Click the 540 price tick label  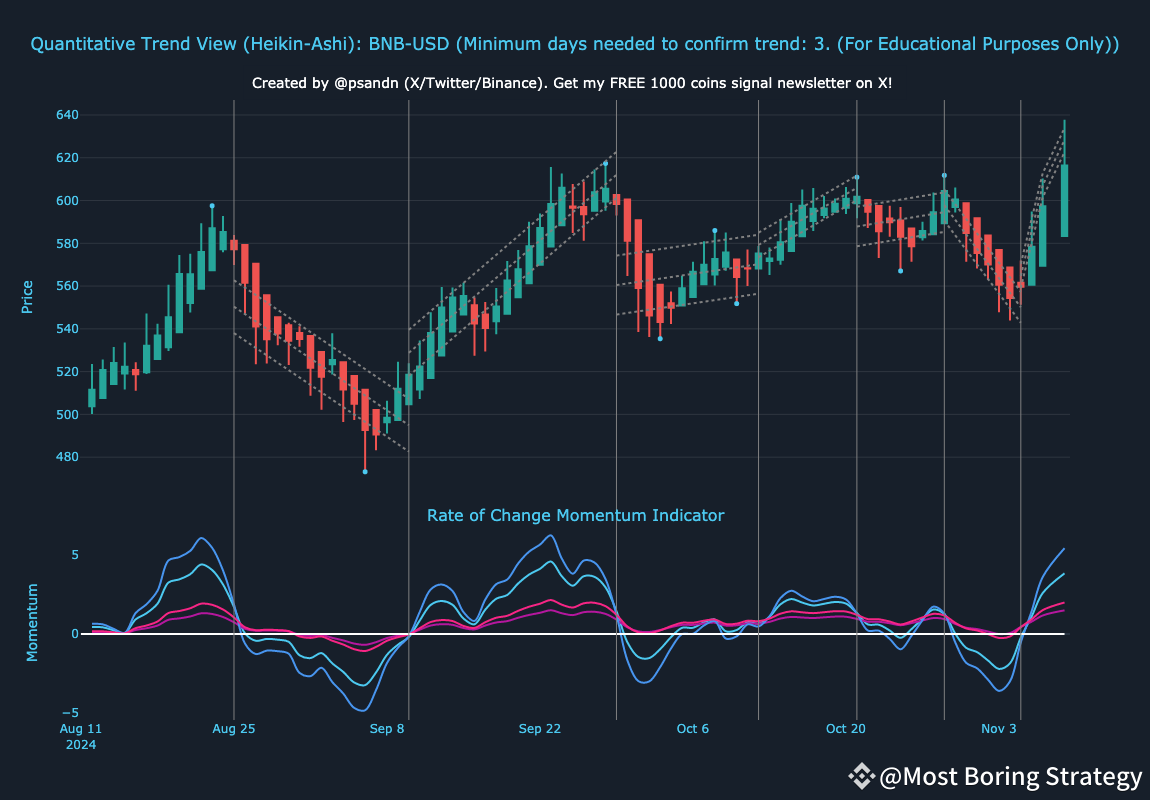67,329
